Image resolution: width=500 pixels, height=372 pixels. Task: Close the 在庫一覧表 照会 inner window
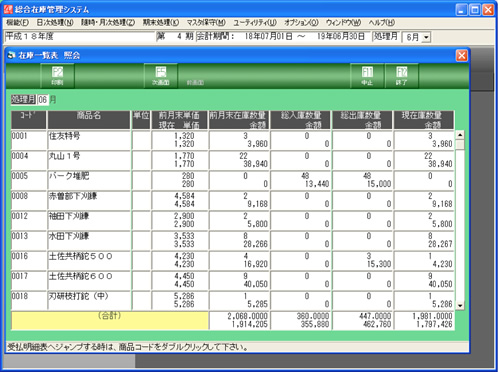coord(462,55)
